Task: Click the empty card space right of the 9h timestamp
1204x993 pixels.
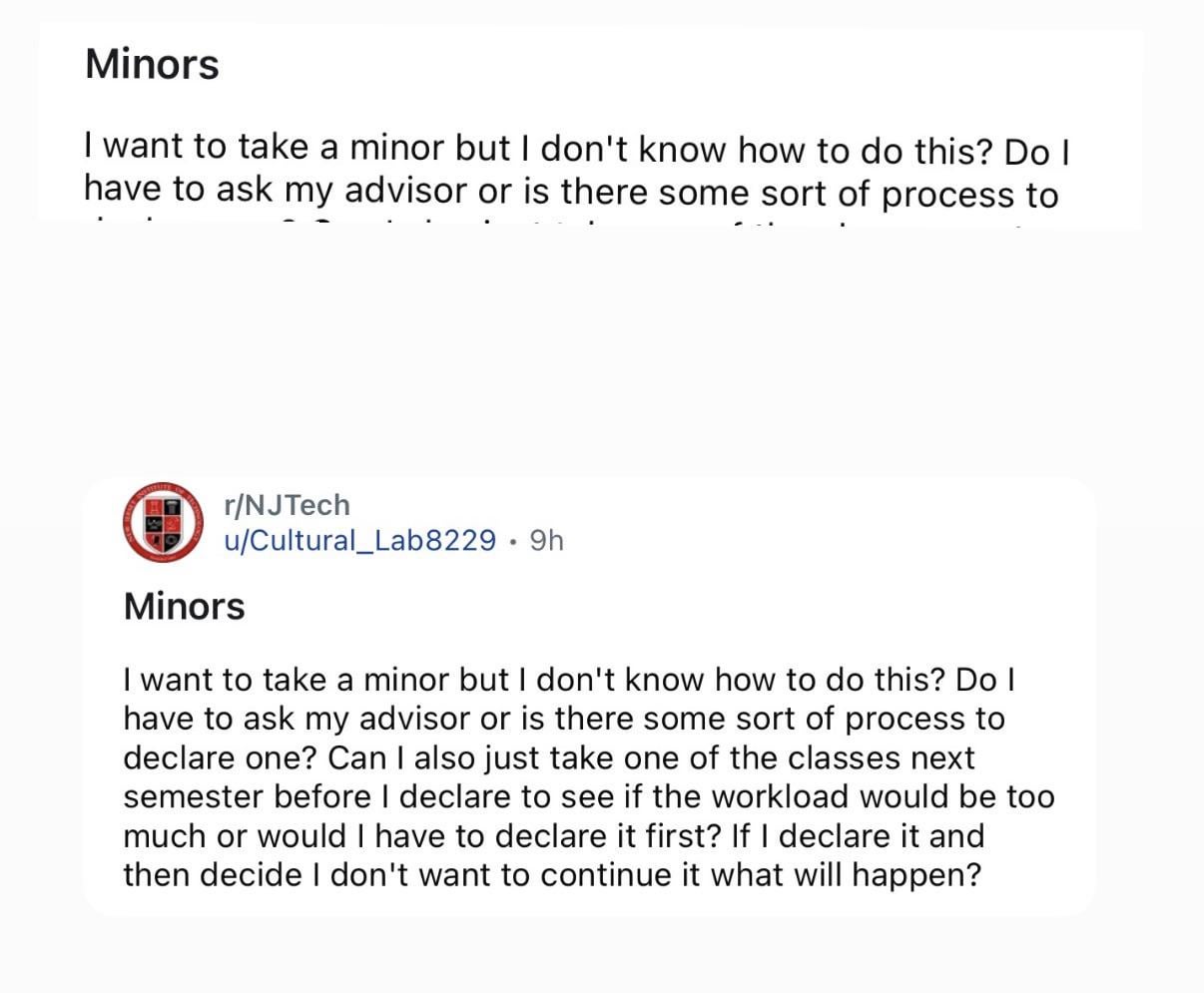Action: pyautogui.click(x=799, y=540)
